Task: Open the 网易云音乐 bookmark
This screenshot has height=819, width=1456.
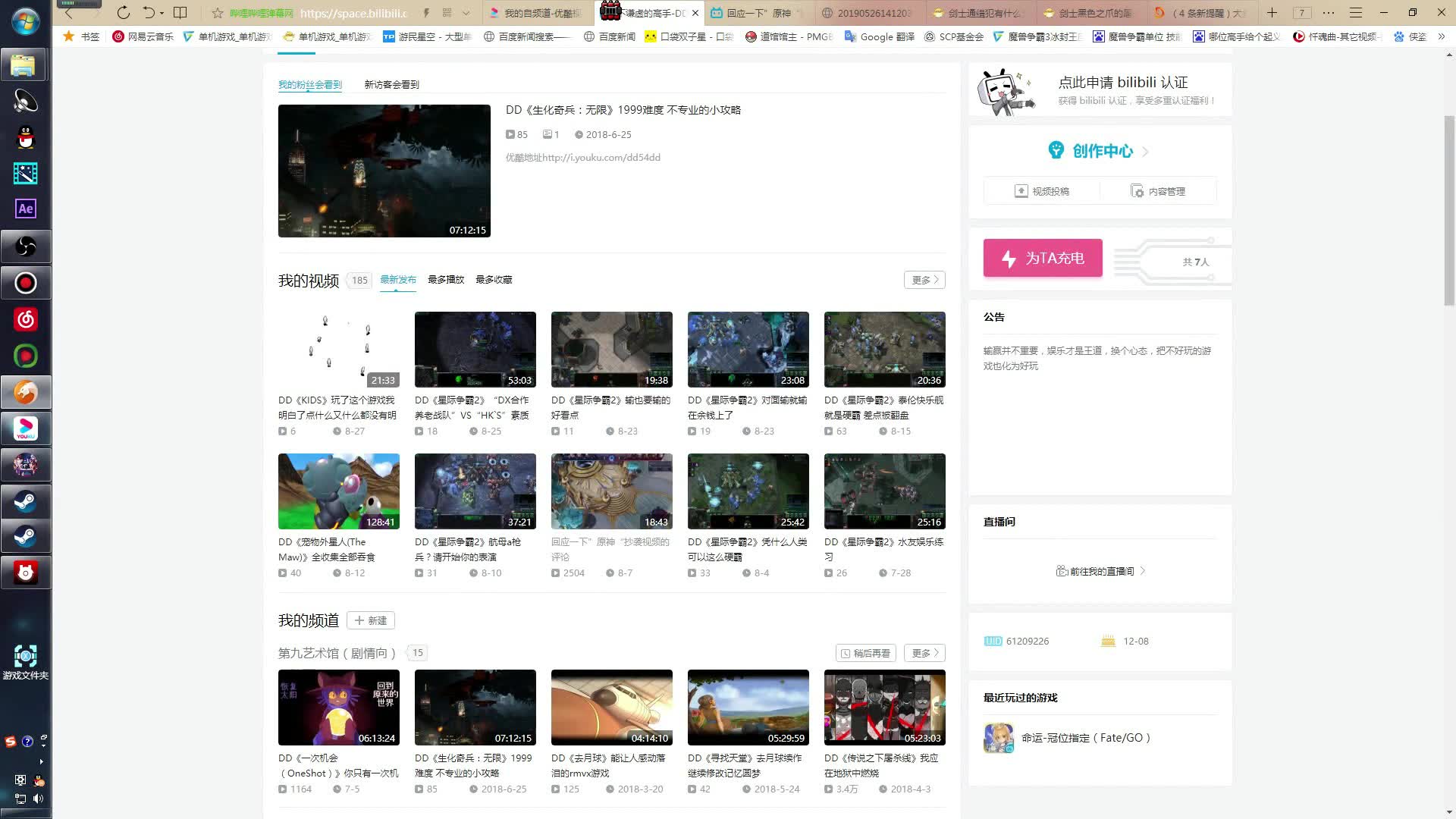Action: (143, 36)
